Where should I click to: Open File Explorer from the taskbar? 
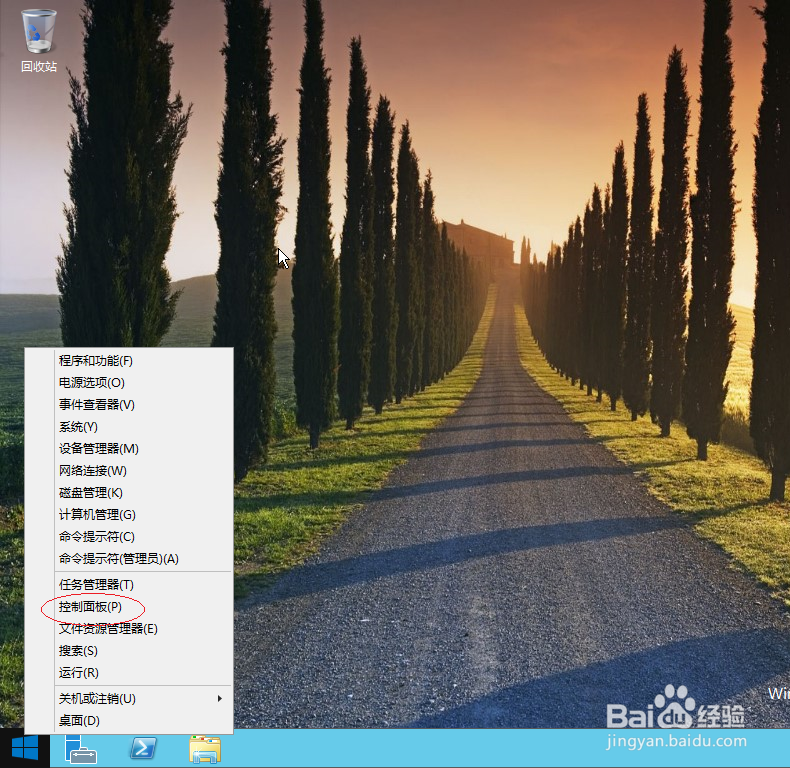[205, 749]
